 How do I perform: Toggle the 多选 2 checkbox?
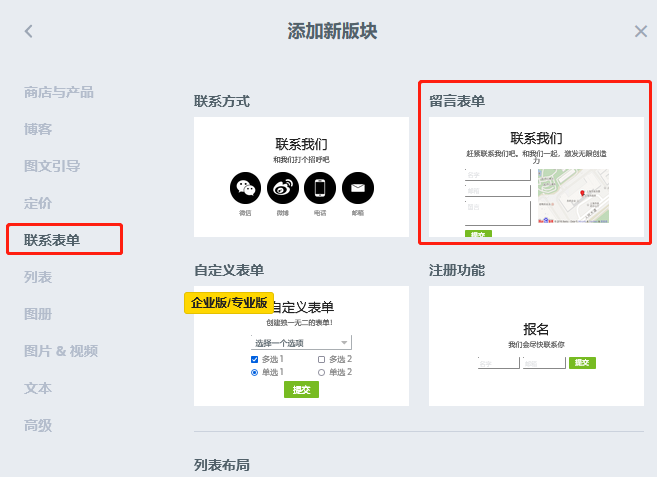click(321, 359)
